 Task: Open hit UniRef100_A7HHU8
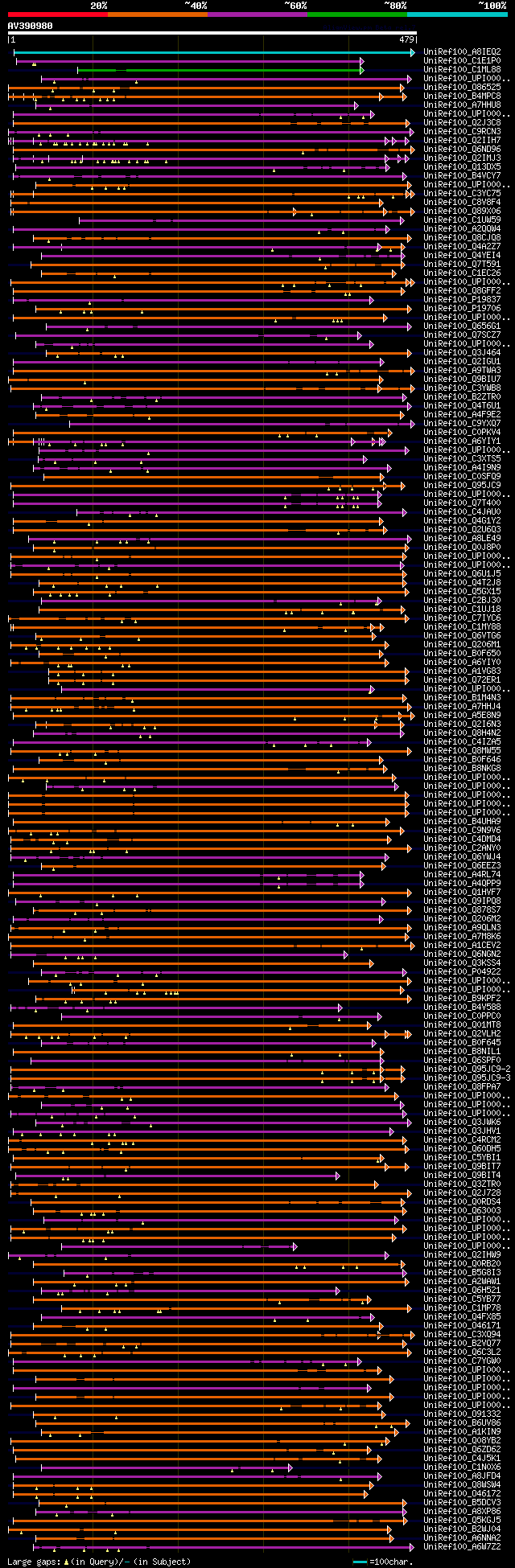462,105
